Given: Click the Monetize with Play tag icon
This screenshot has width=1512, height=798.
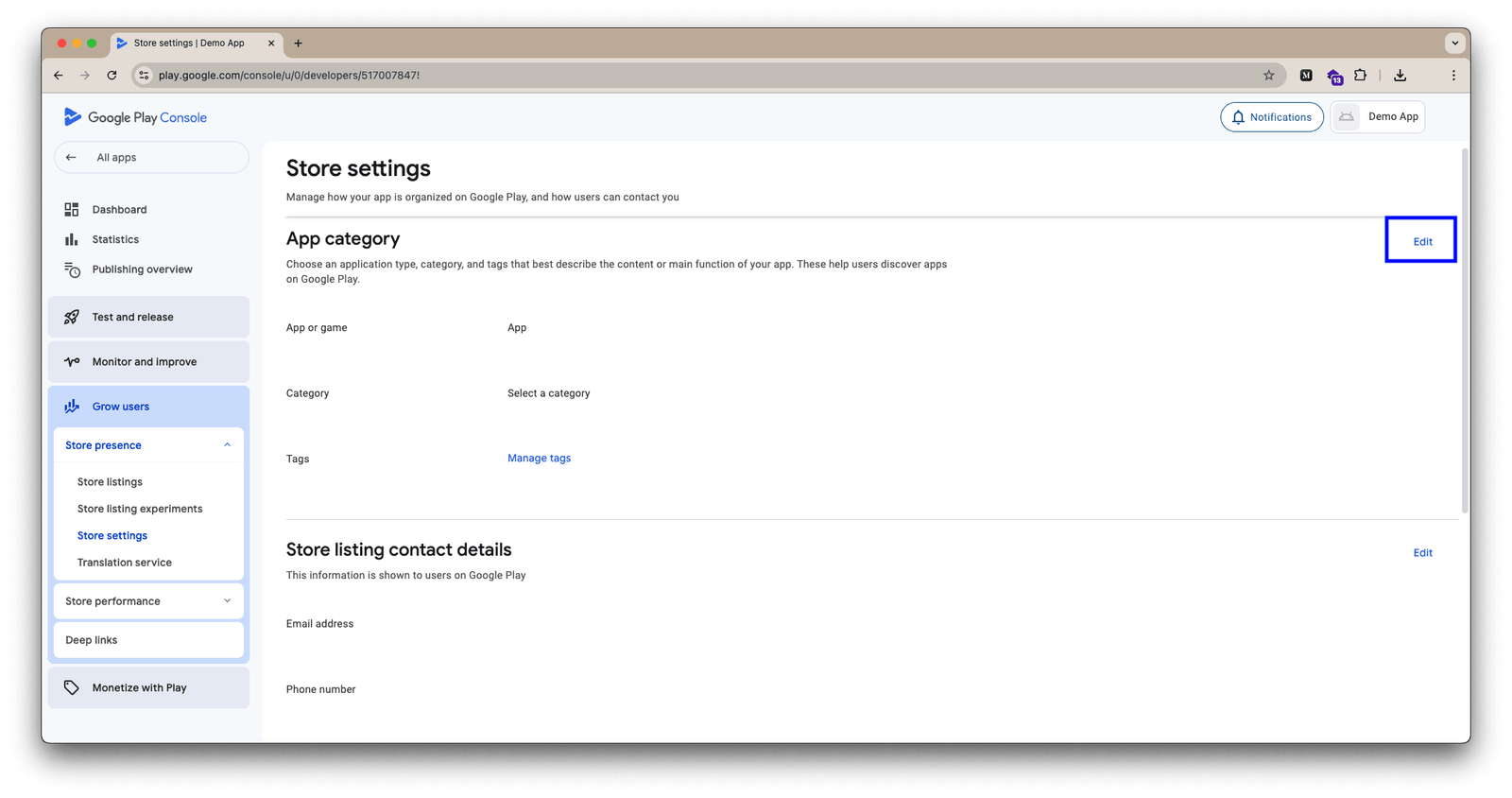Looking at the screenshot, I should tap(72, 687).
